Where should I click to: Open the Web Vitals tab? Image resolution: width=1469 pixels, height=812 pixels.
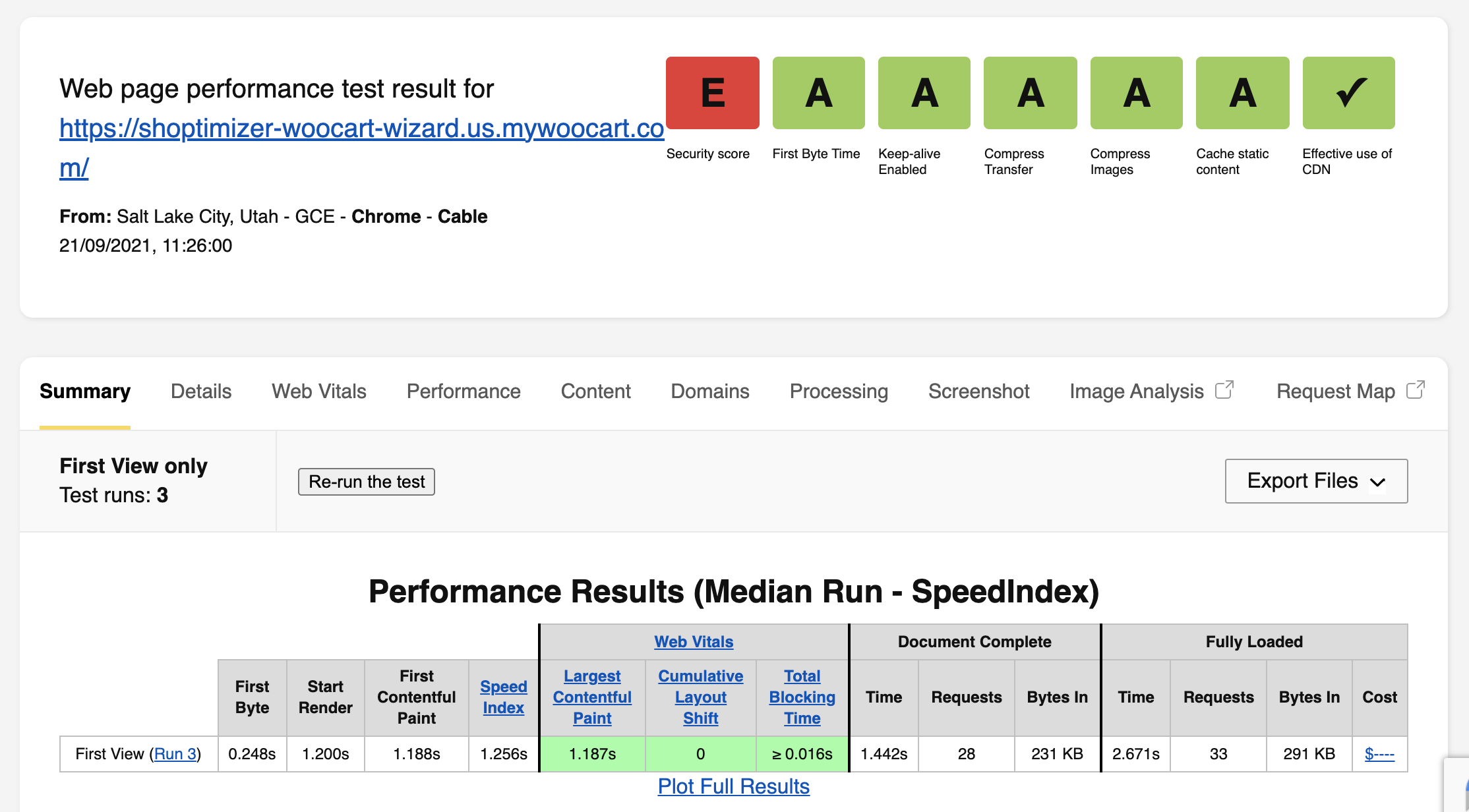(x=319, y=391)
